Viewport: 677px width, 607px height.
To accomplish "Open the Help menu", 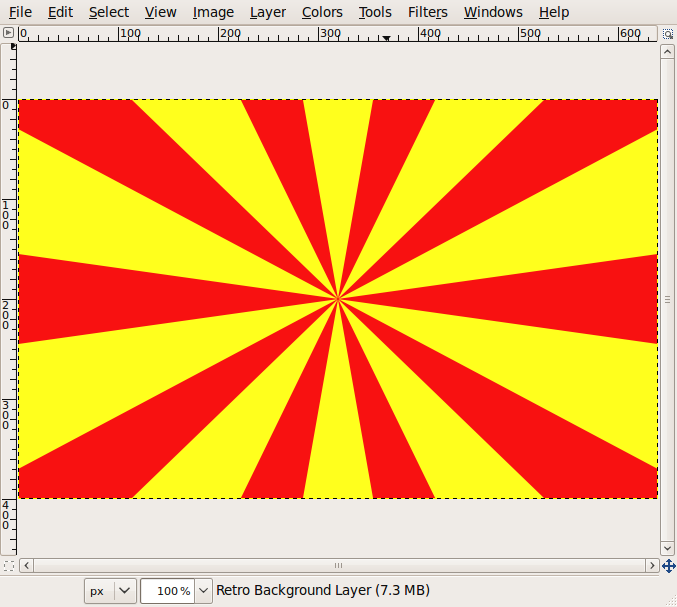I will tap(554, 12).
